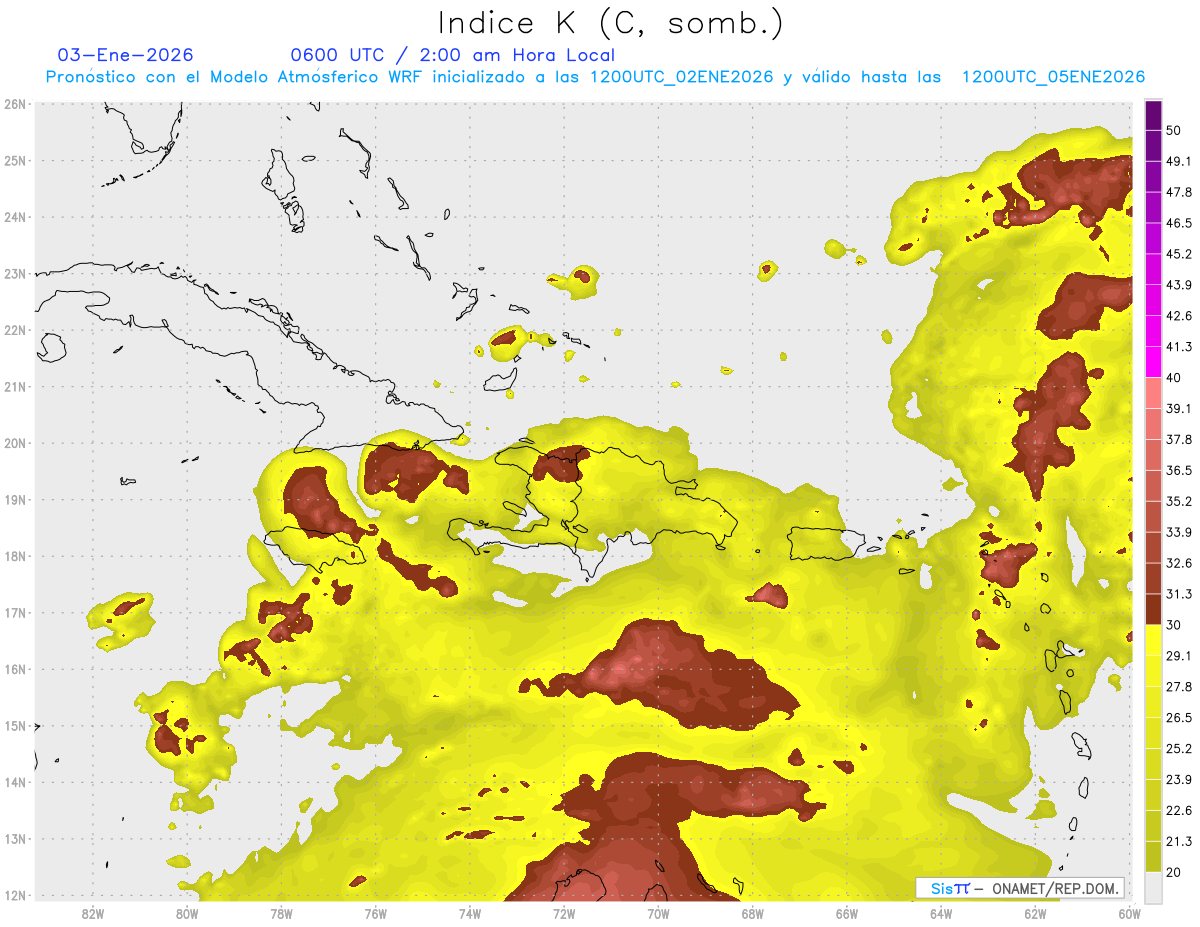Click the colorbar value 22.6
This screenshot has width=1200, height=927.
point(1178,810)
